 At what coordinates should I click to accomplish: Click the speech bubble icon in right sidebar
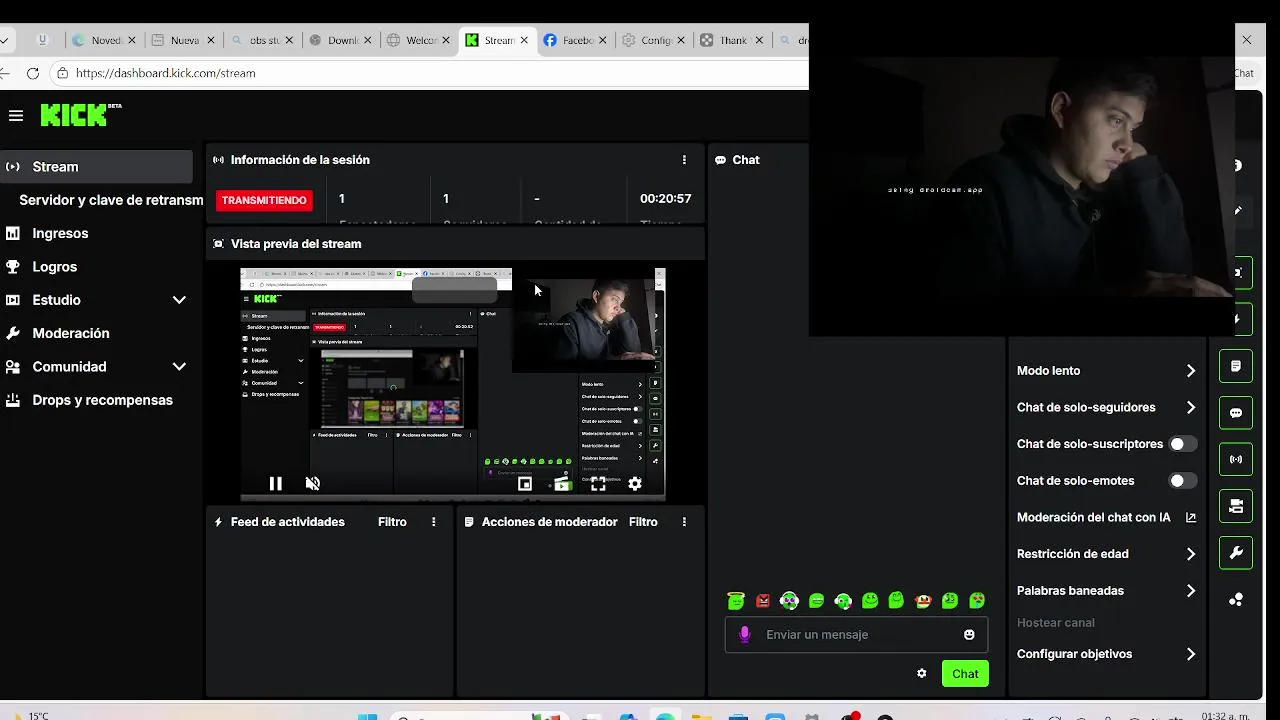tap(1236, 413)
